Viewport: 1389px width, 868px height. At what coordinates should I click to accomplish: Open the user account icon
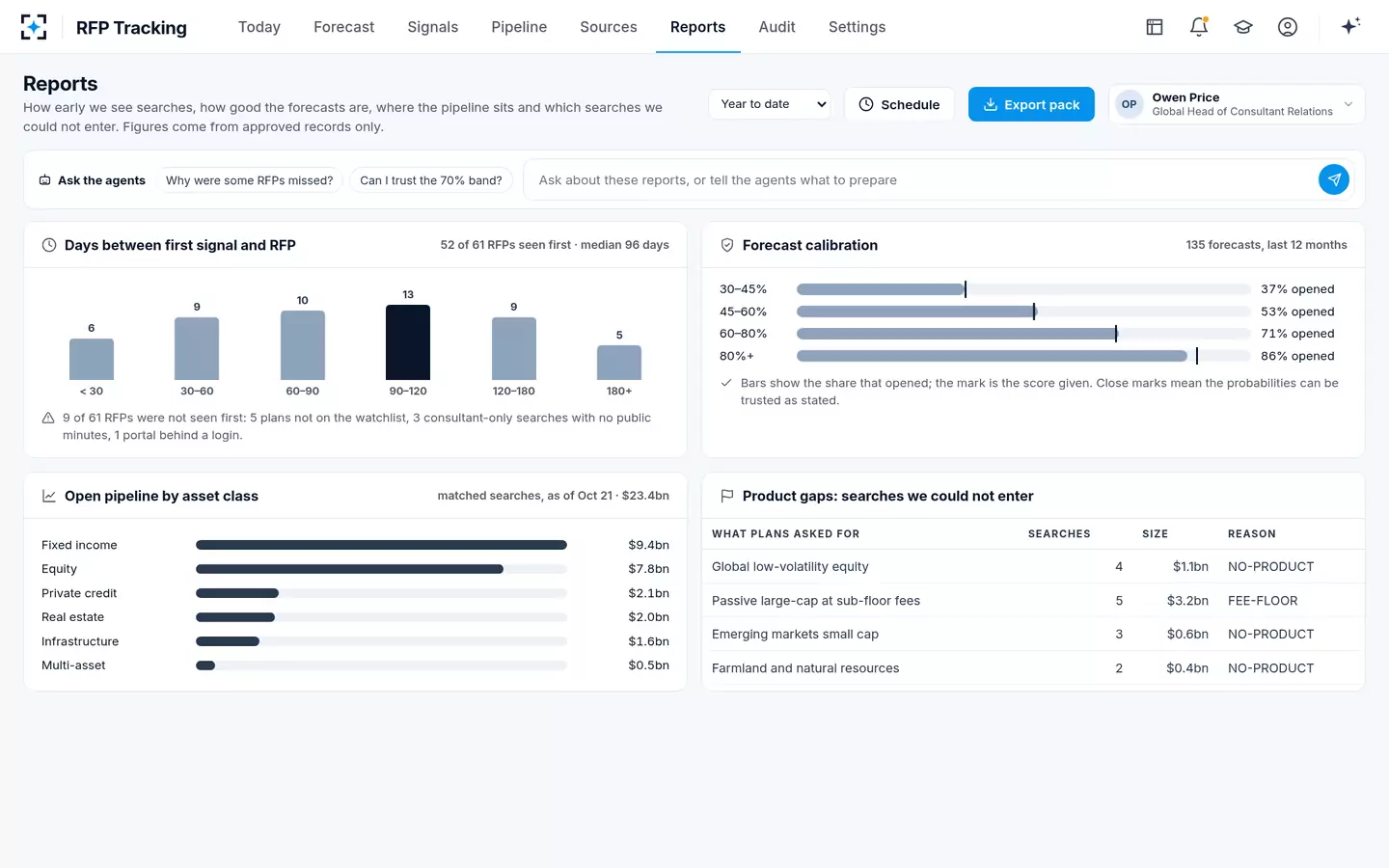(x=1288, y=27)
